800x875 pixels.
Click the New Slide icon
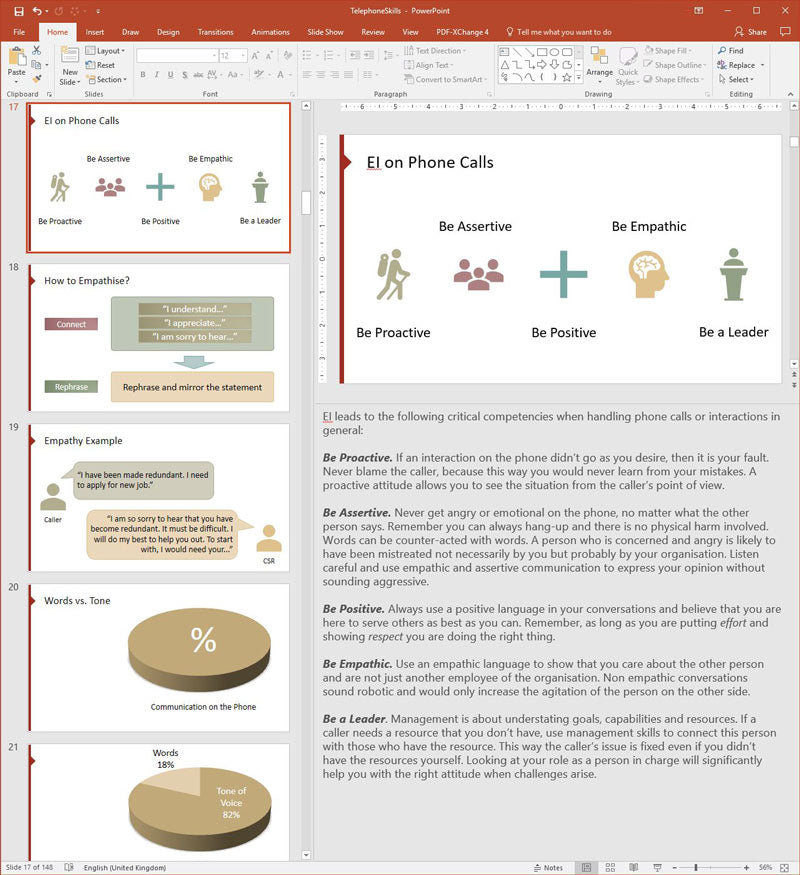tap(70, 62)
